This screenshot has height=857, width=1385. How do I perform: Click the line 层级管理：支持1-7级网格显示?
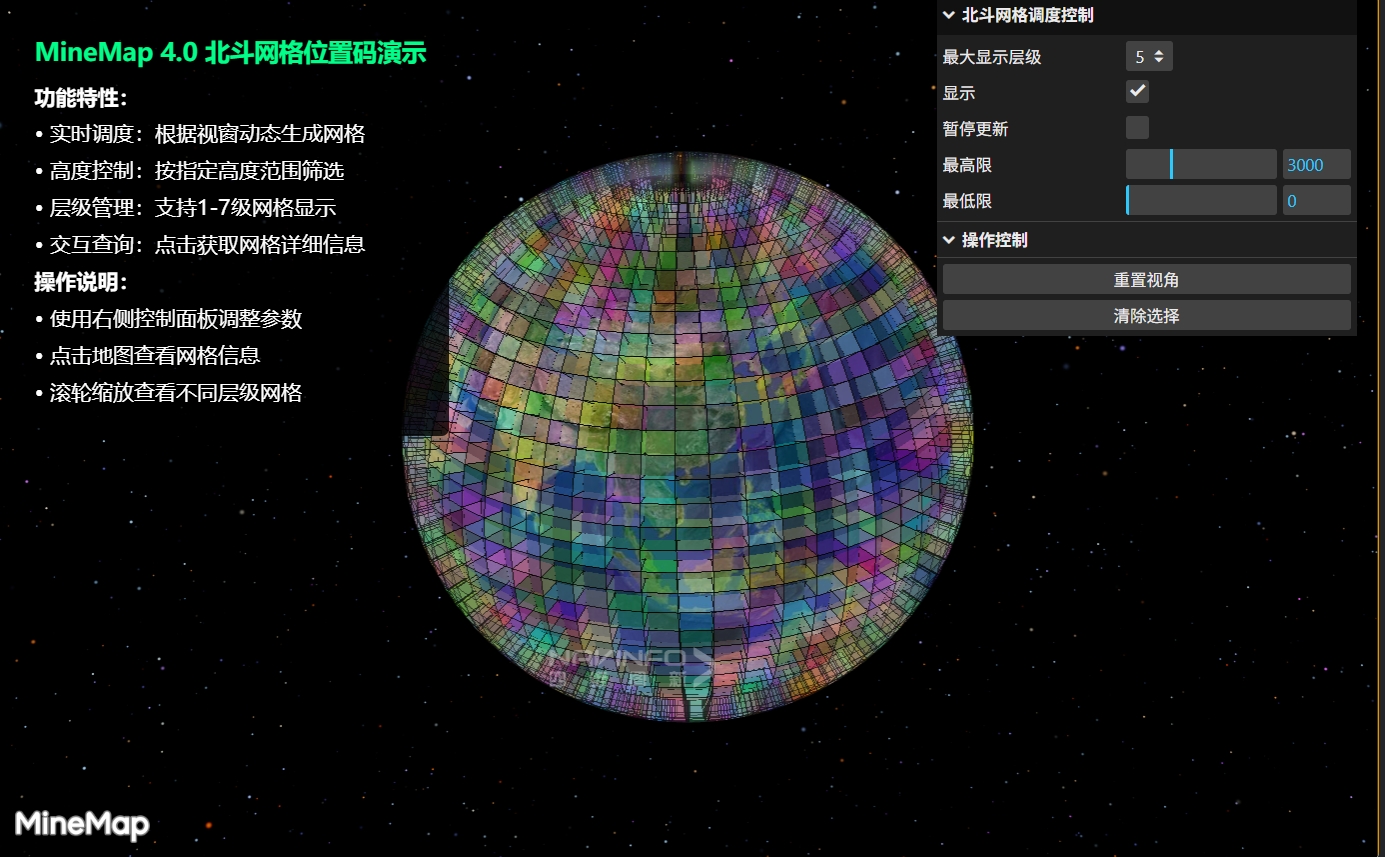186,208
